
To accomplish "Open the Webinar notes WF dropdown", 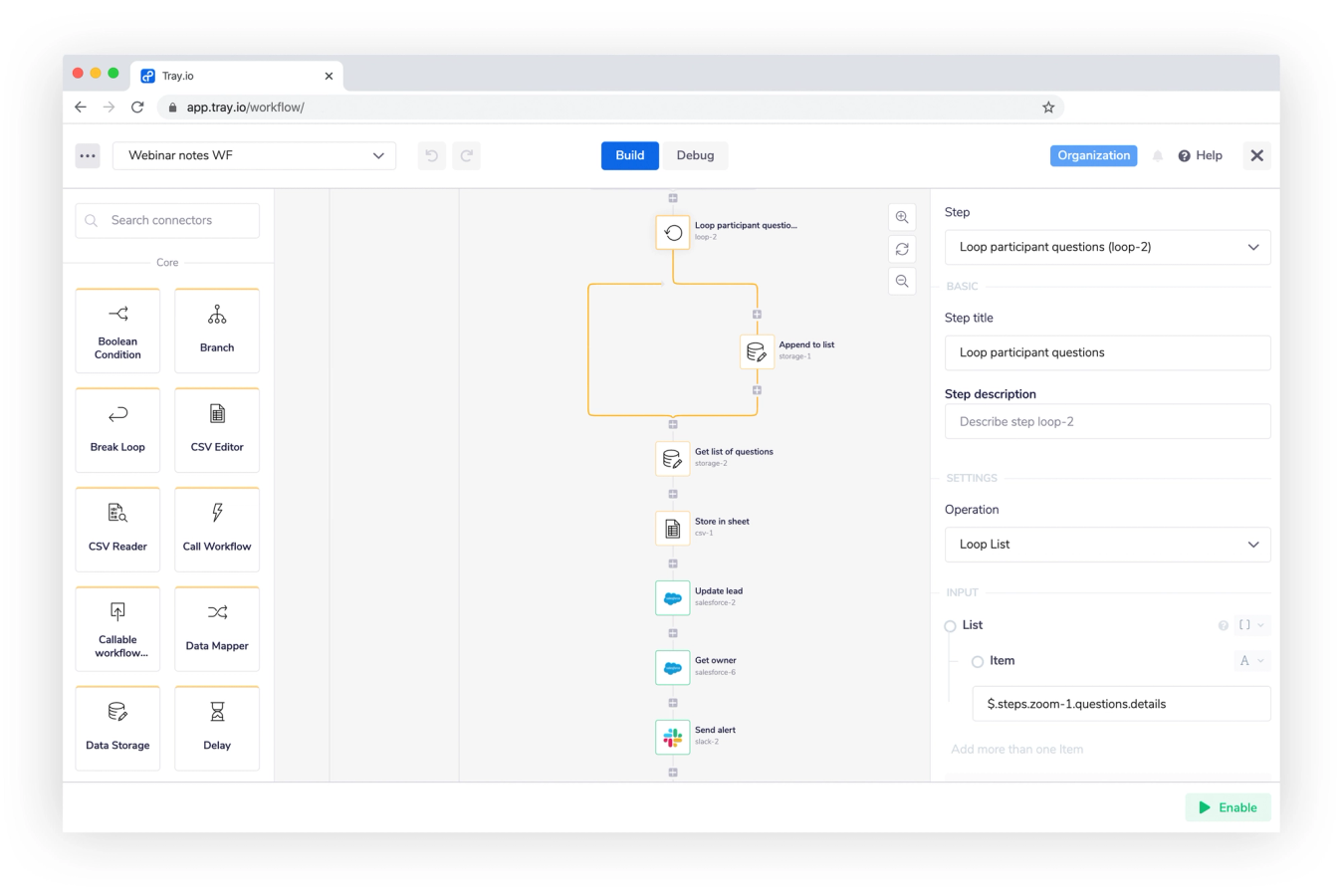I will [x=254, y=155].
